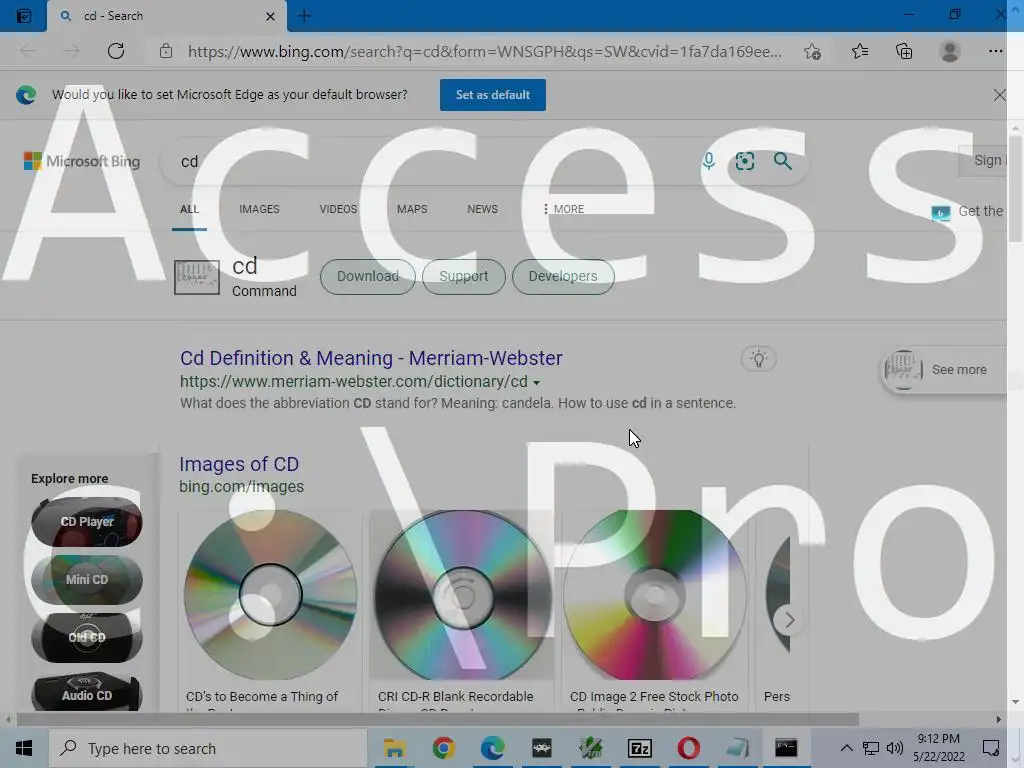Open the CD Player explore suggestion

[87, 522]
